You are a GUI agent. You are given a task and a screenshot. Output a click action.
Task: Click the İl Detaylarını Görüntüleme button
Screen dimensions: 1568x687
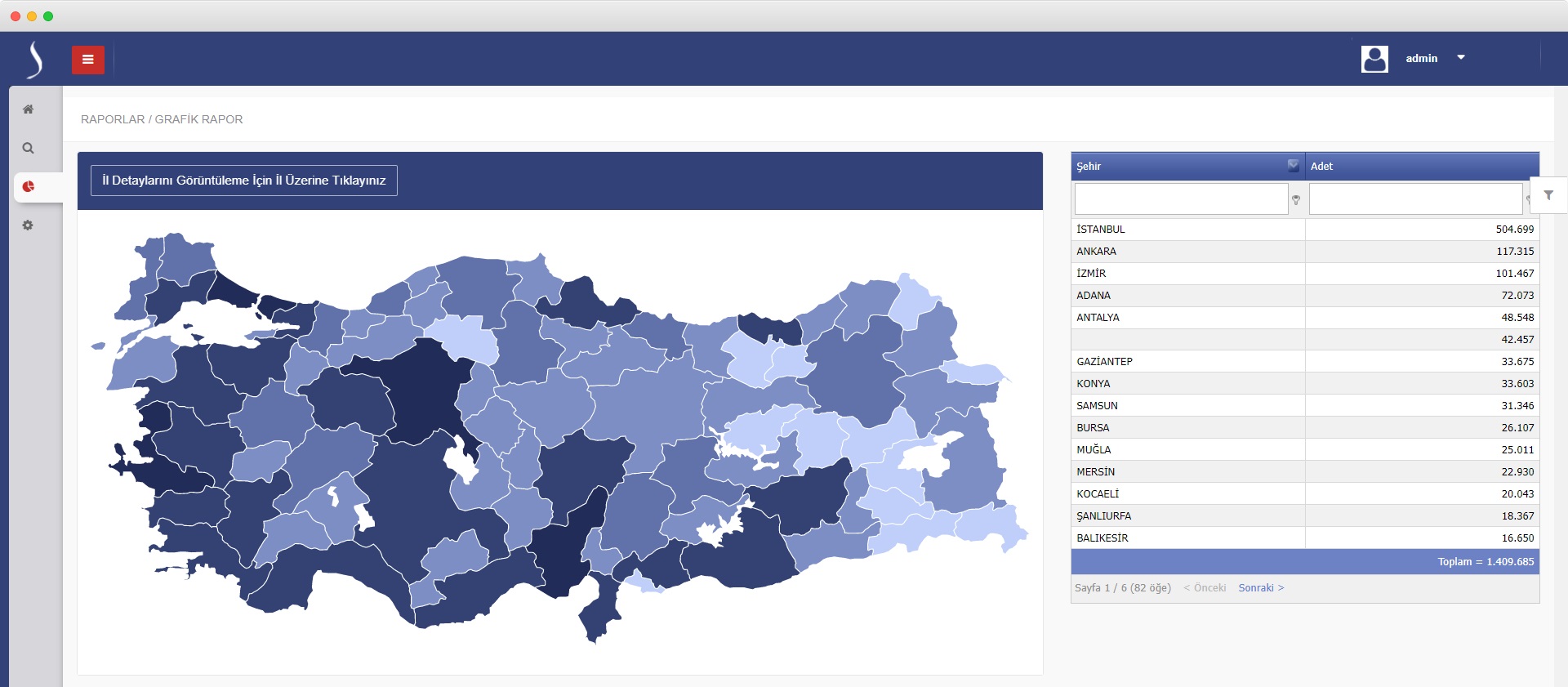[243, 181]
